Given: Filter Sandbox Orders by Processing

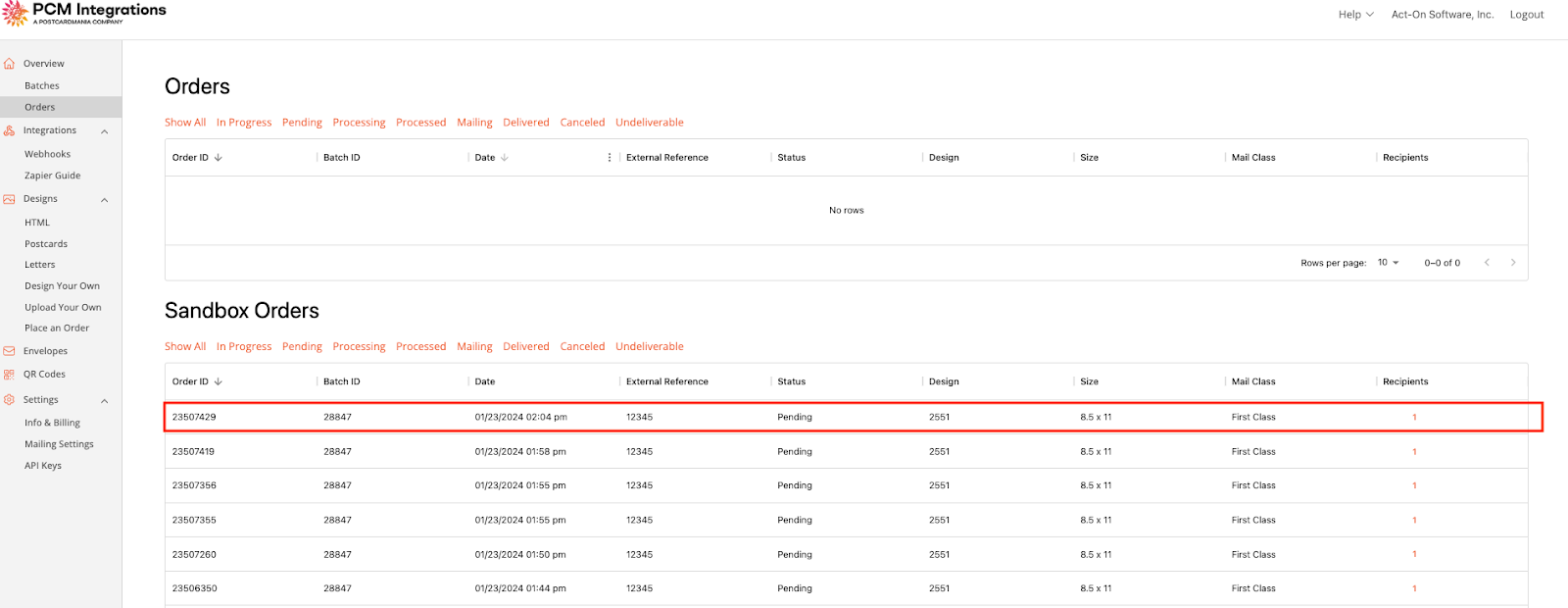Looking at the screenshot, I should (x=359, y=347).
